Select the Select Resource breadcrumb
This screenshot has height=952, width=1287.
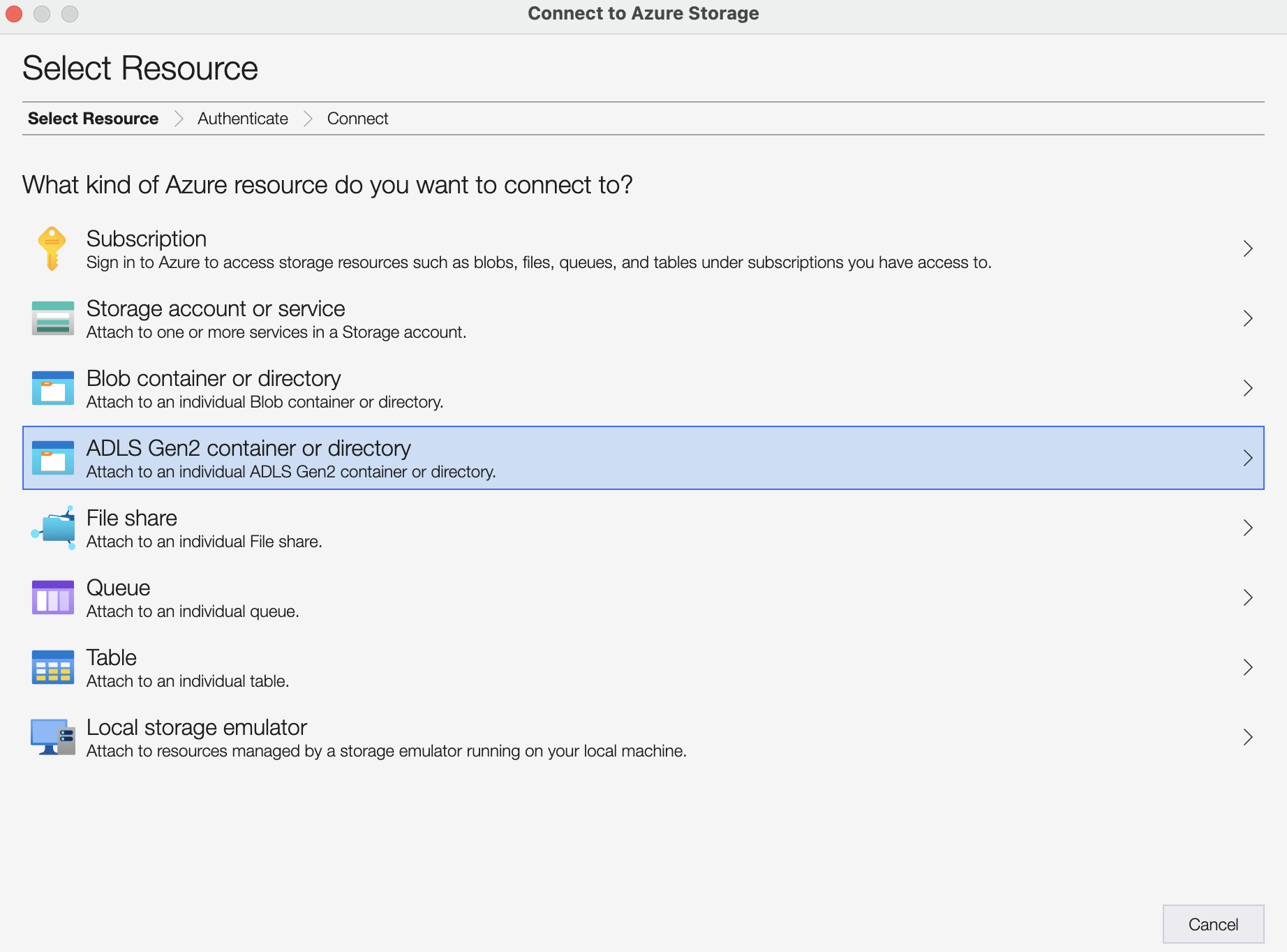click(93, 118)
